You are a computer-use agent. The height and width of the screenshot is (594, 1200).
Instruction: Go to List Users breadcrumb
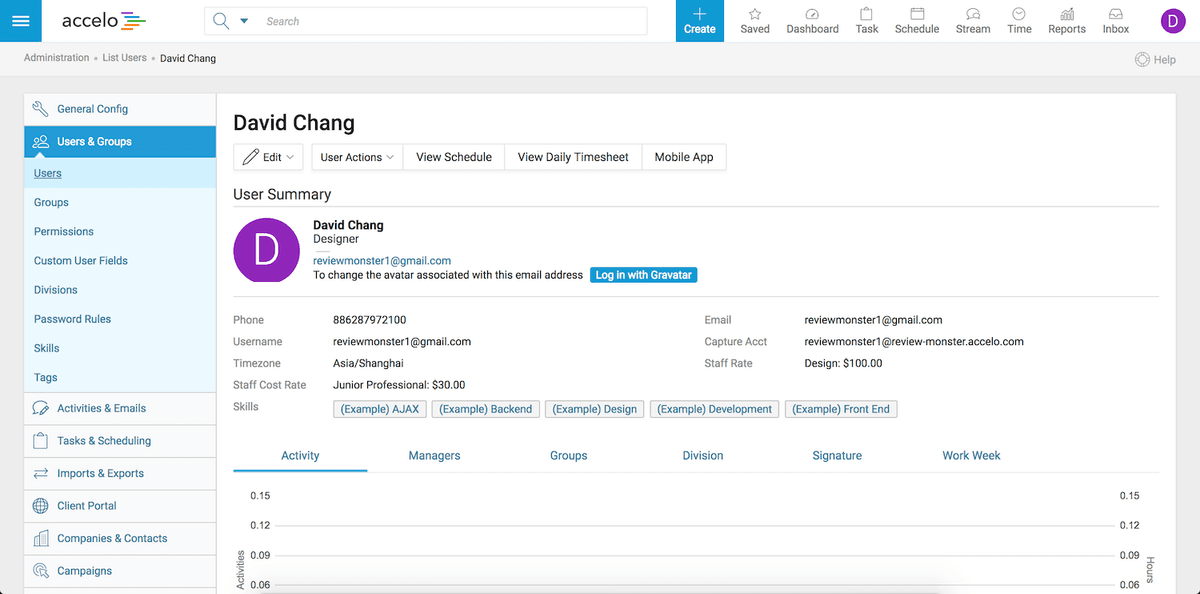(x=125, y=58)
